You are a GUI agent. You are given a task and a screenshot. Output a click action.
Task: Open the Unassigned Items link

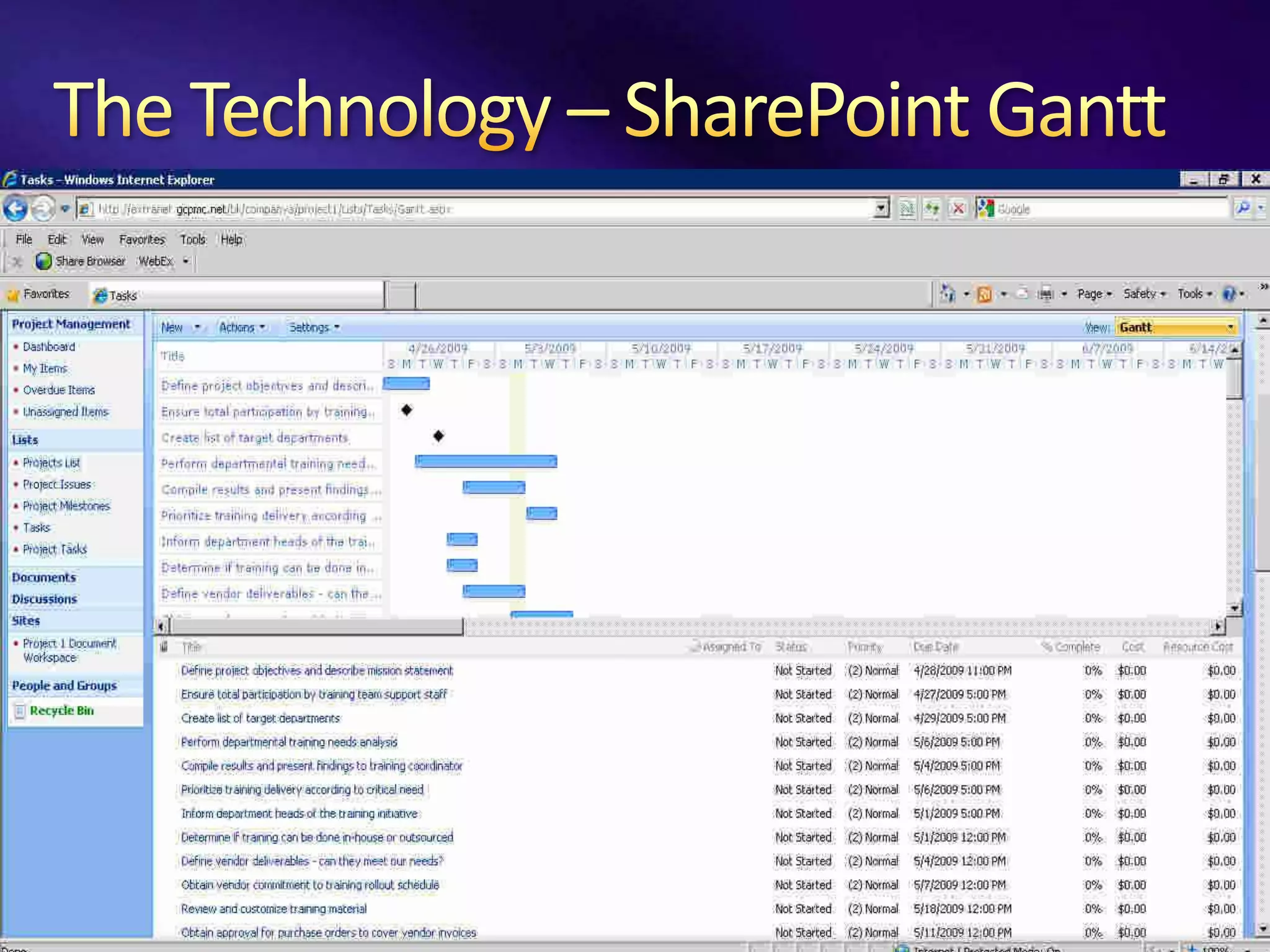(66, 412)
